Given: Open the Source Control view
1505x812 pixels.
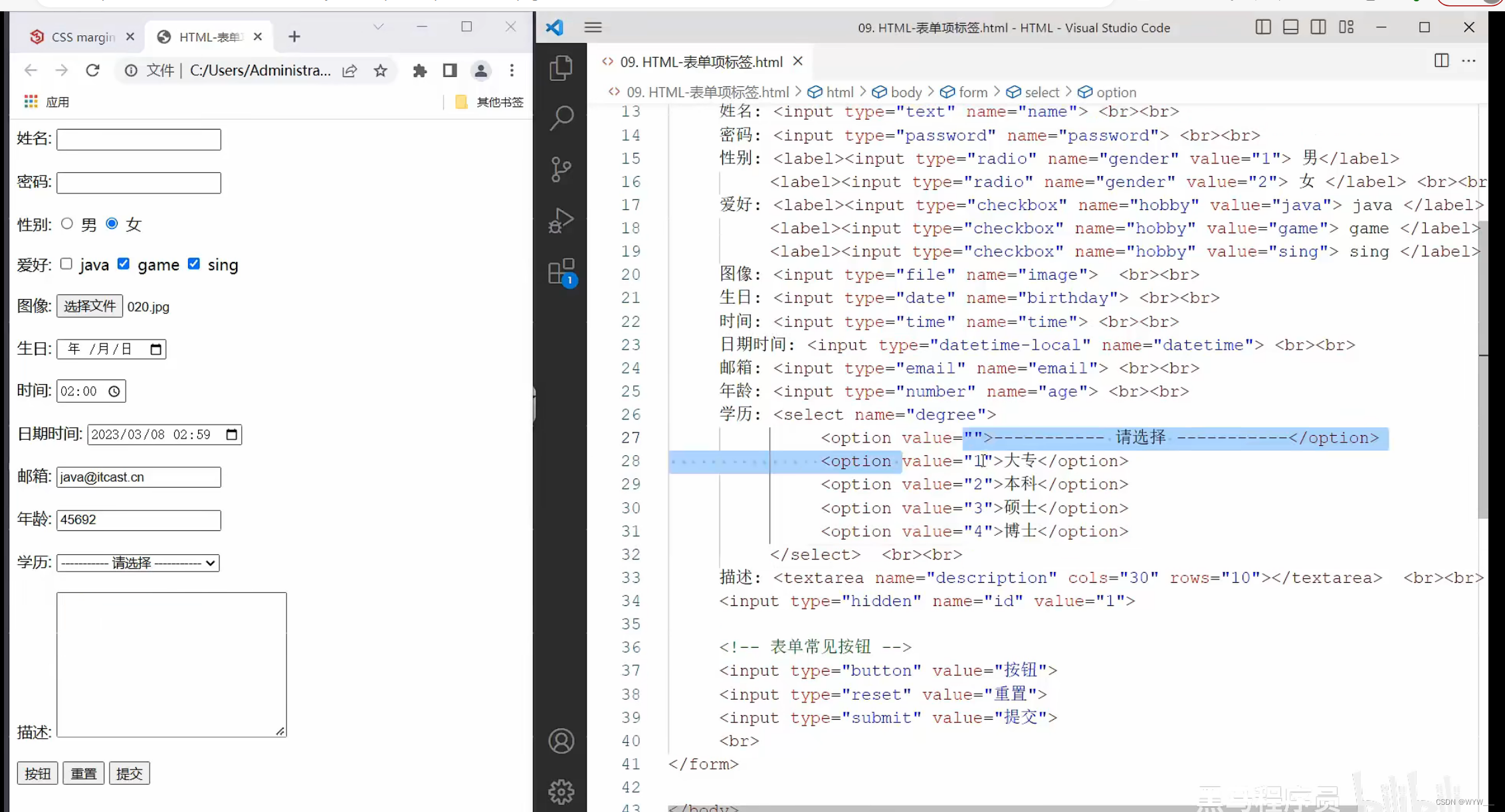Looking at the screenshot, I should tap(561, 169).
